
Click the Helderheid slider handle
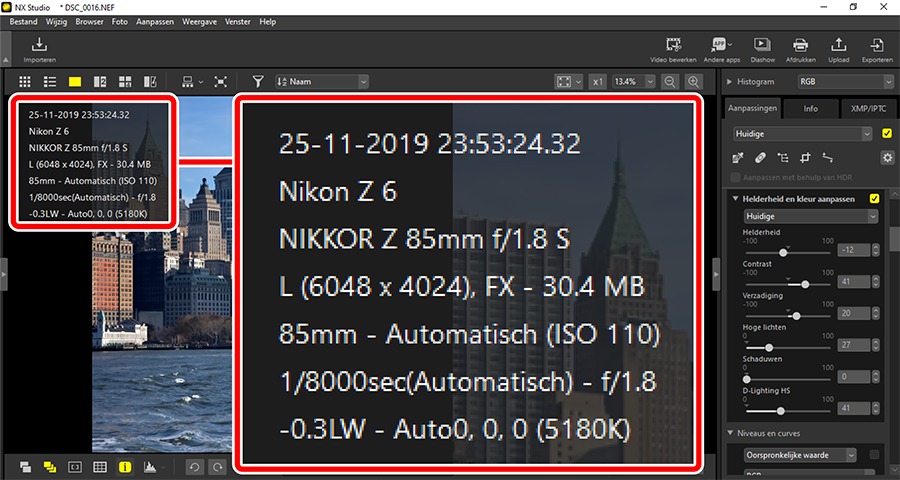click(x=783, y=252)
